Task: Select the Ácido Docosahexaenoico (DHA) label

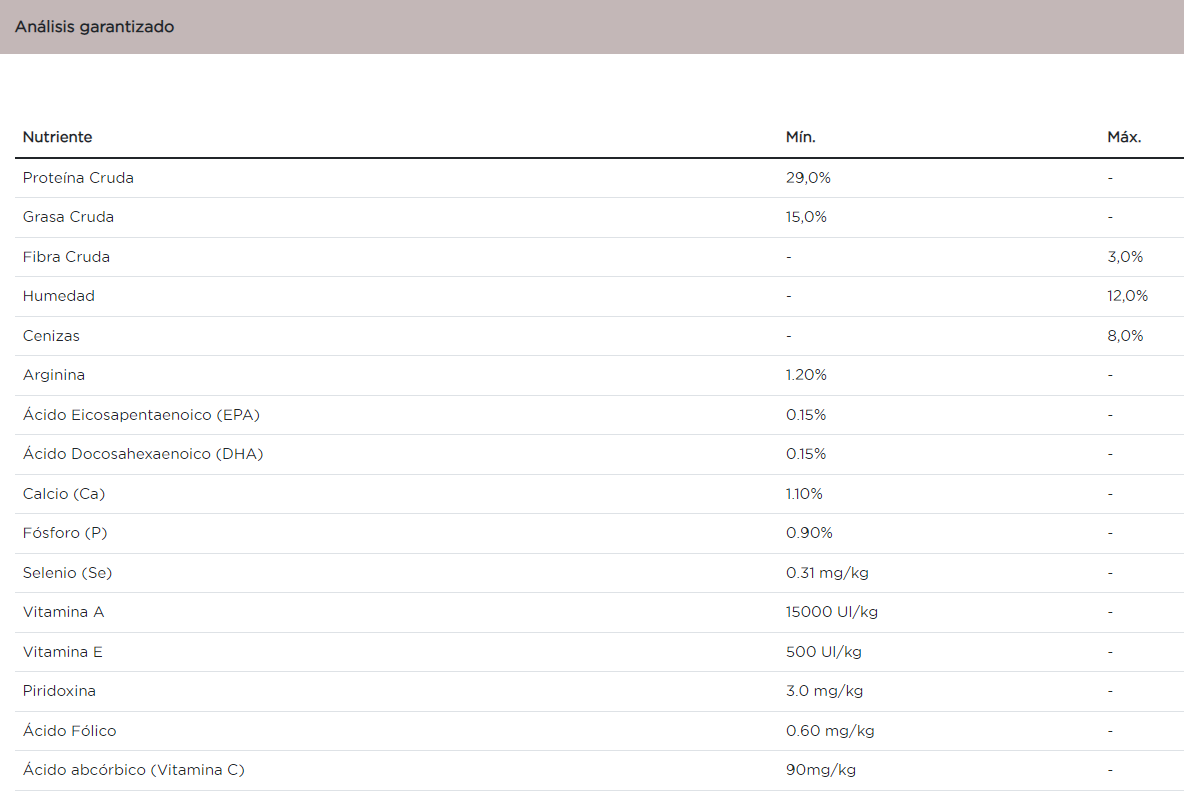Action: pos(143,454)
